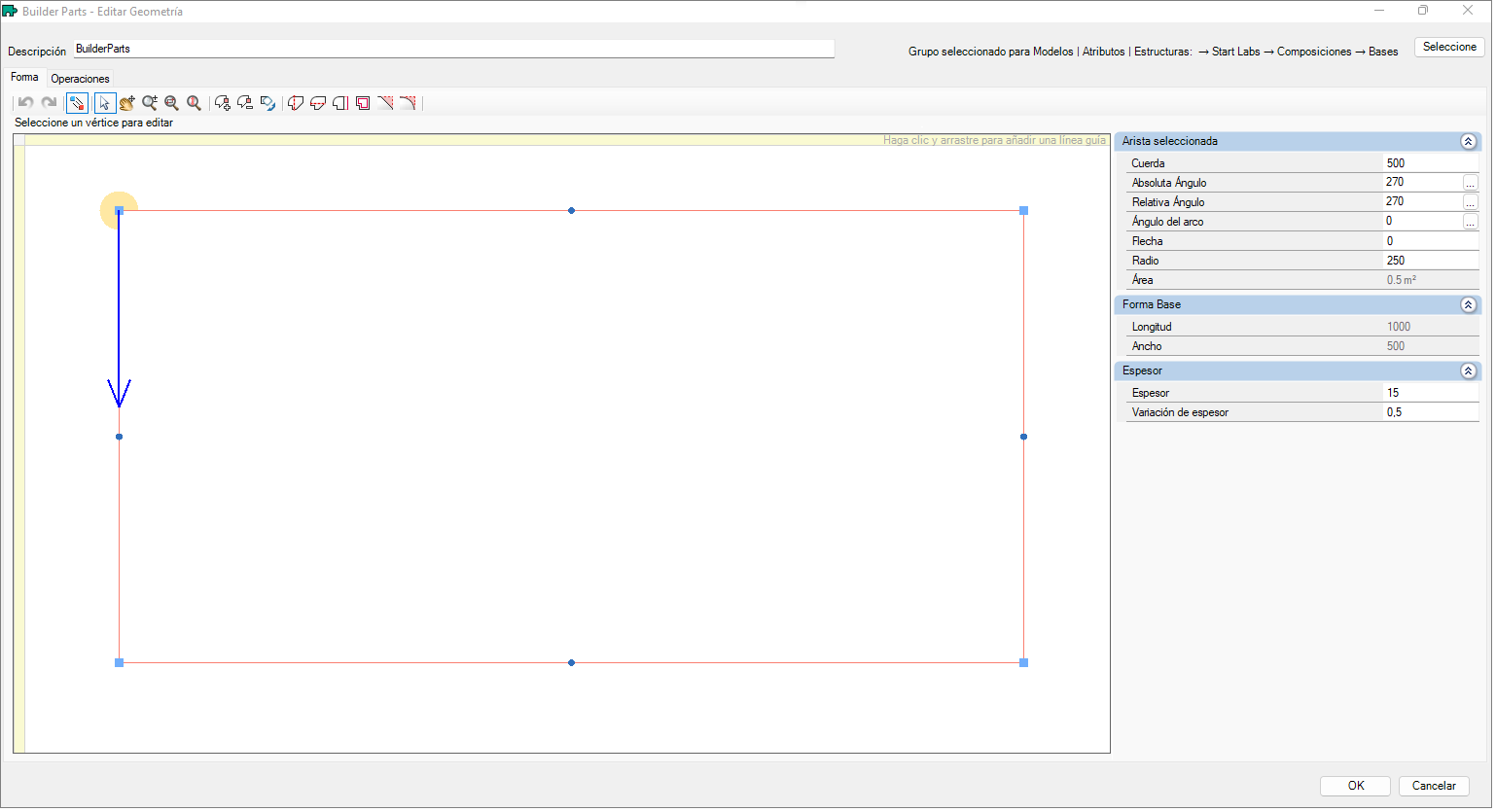Switch to the Forma tab
Screen dimensions: 1496x812
click(24, 77)
